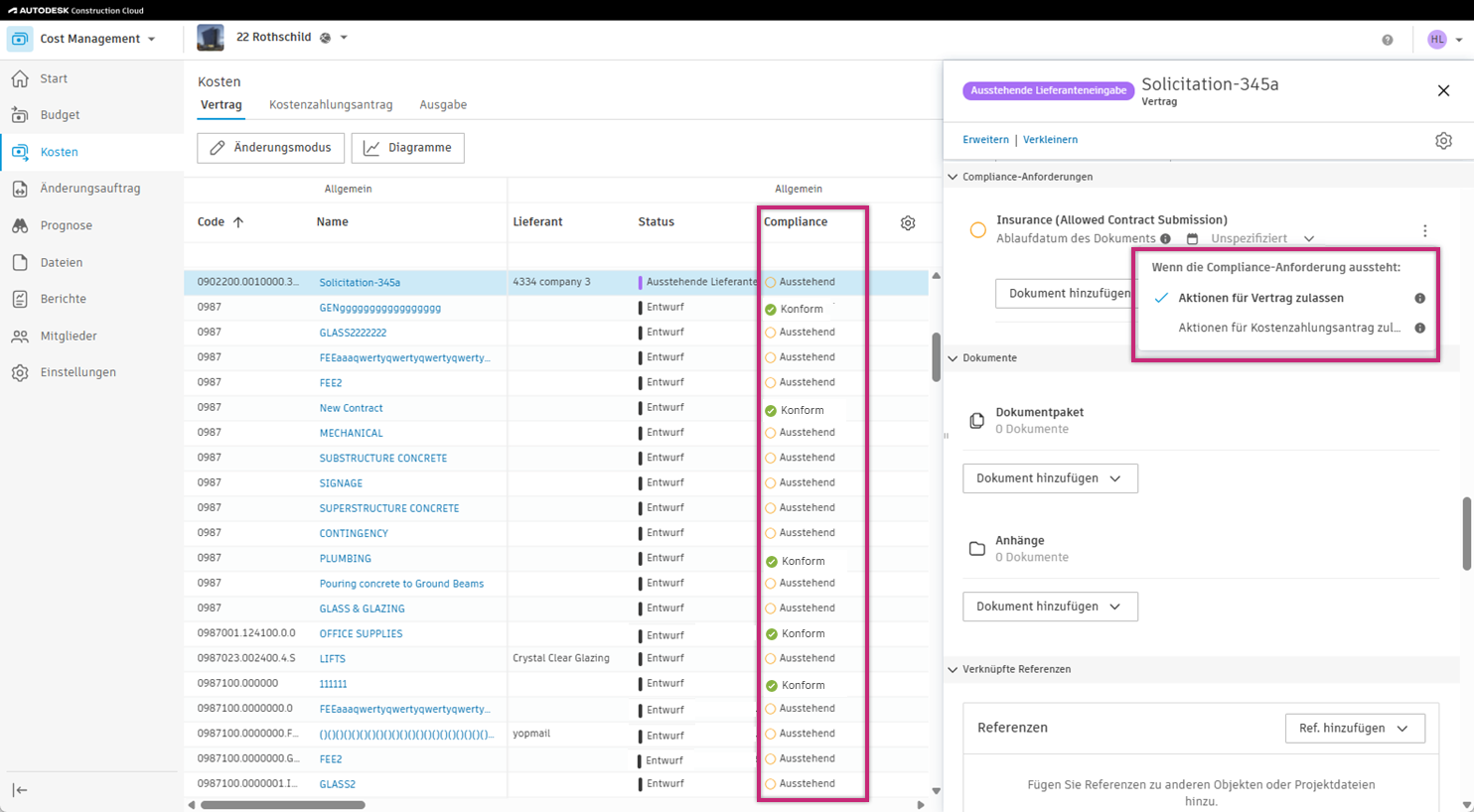Click the Cost Management module icon

pyautogui.click(x=20, y=39)
